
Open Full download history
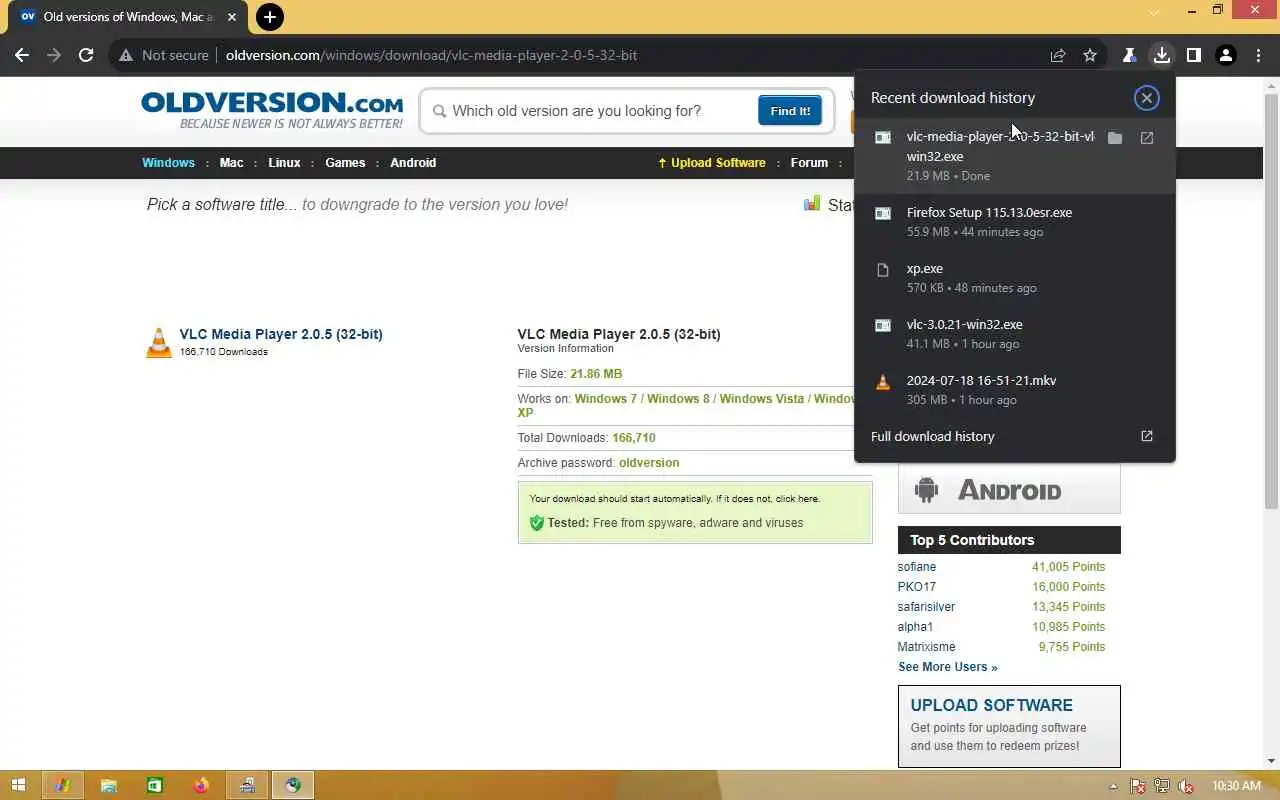1015,436
